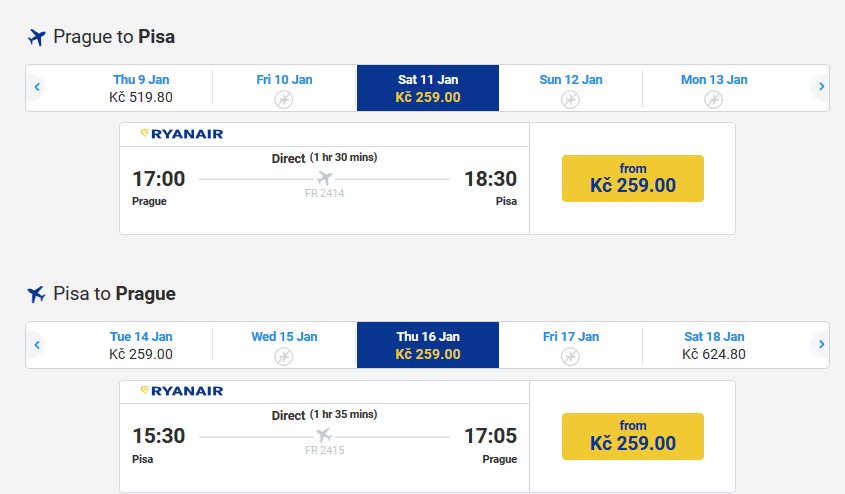Choose the return fare from Kč 259.00 button
Viewport: 845px width, 494px height.
pos(633,436)
